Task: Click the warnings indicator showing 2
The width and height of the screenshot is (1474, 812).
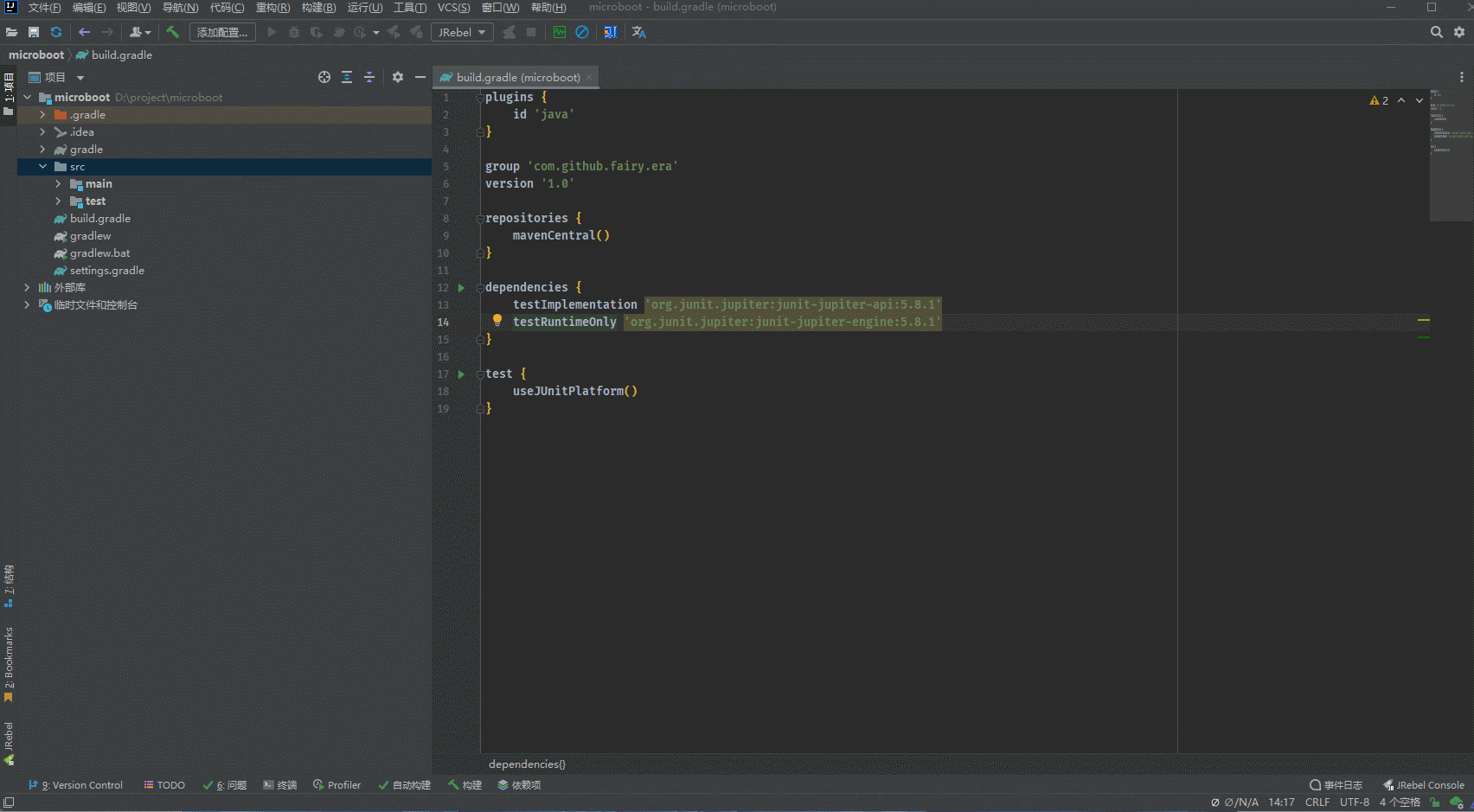Action: pyautogui.click(x=1379, y=100)
